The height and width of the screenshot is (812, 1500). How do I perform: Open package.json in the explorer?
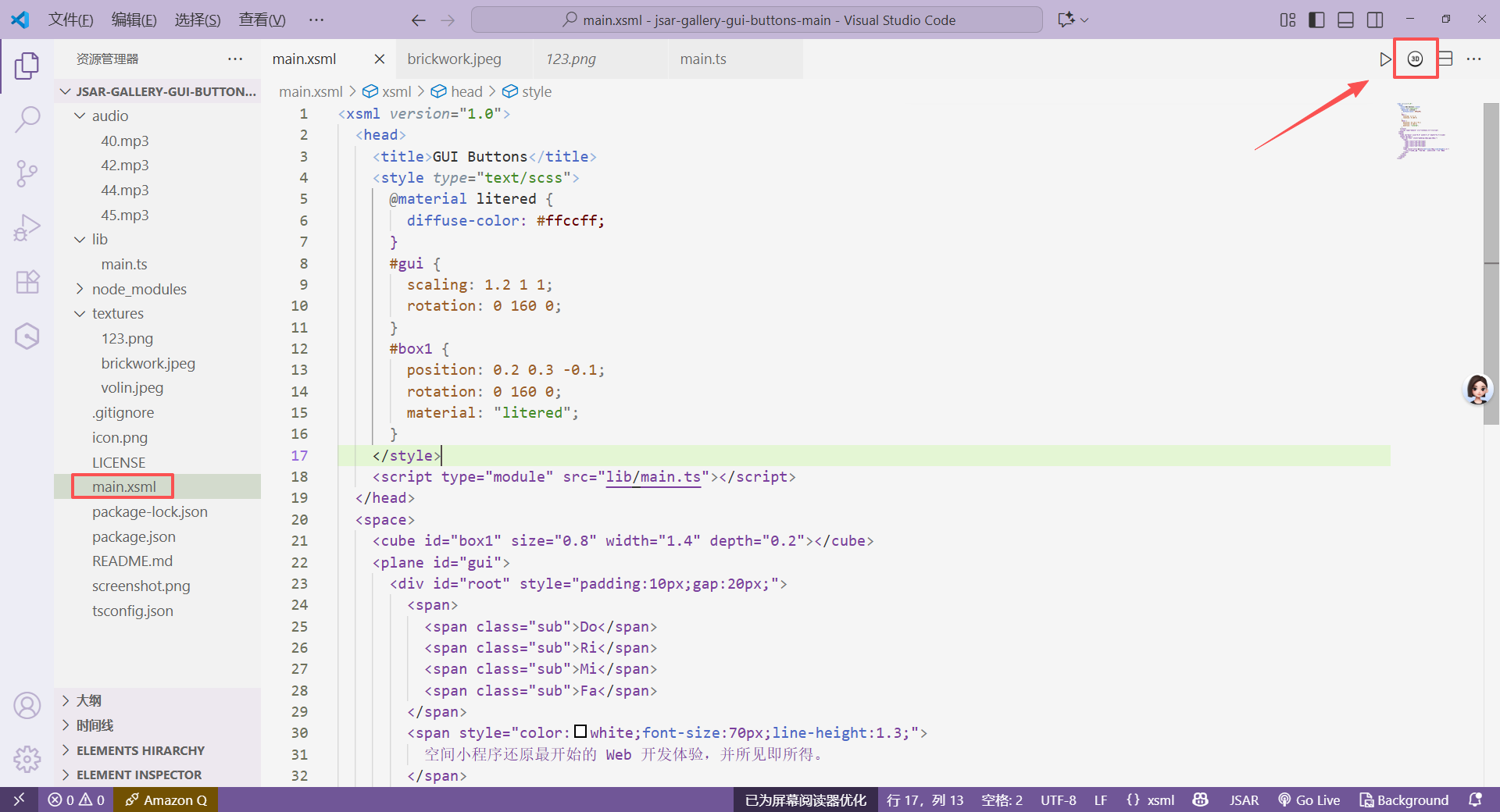tap(134, 536)
